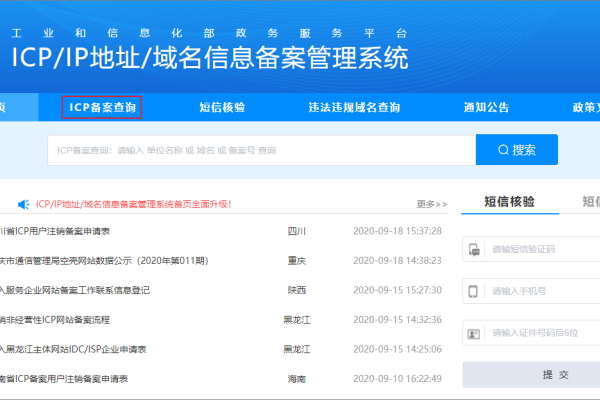Screen dimensions: 600x400
Task: Click the 请输入手机号 phone number field
Action: (x=532, y=291)
